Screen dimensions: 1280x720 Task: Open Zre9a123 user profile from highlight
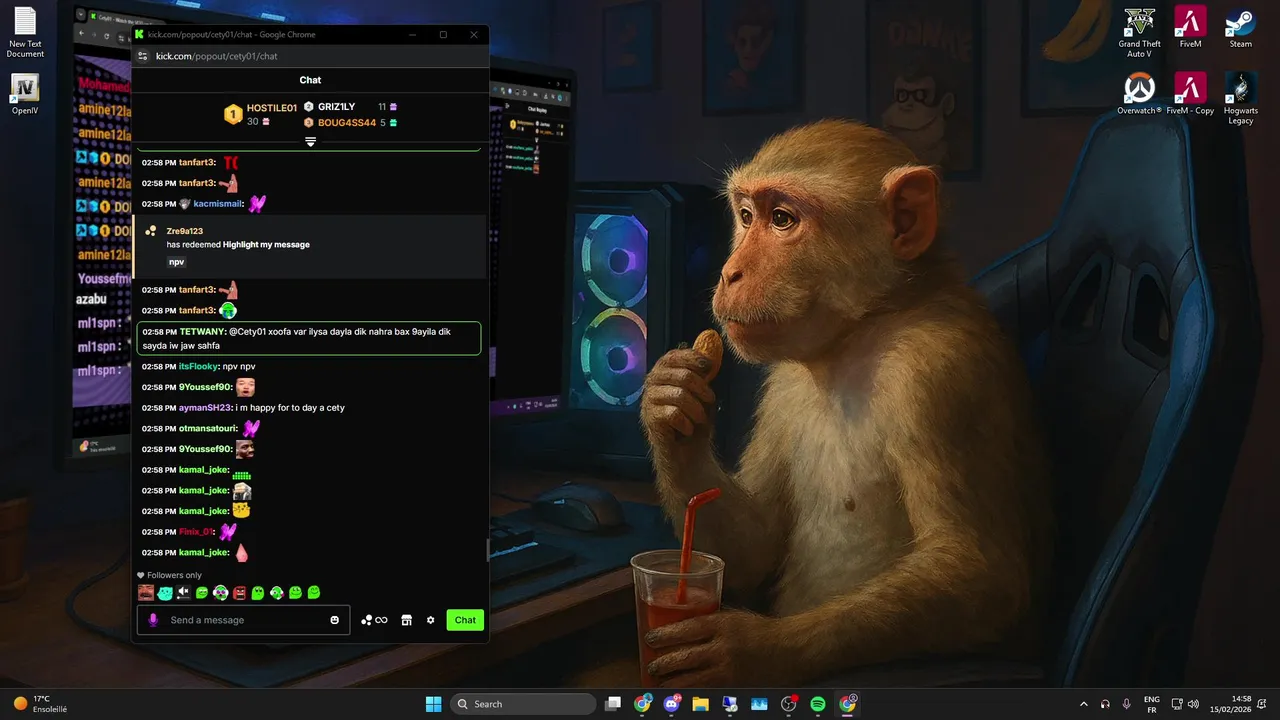click(185, 231)
